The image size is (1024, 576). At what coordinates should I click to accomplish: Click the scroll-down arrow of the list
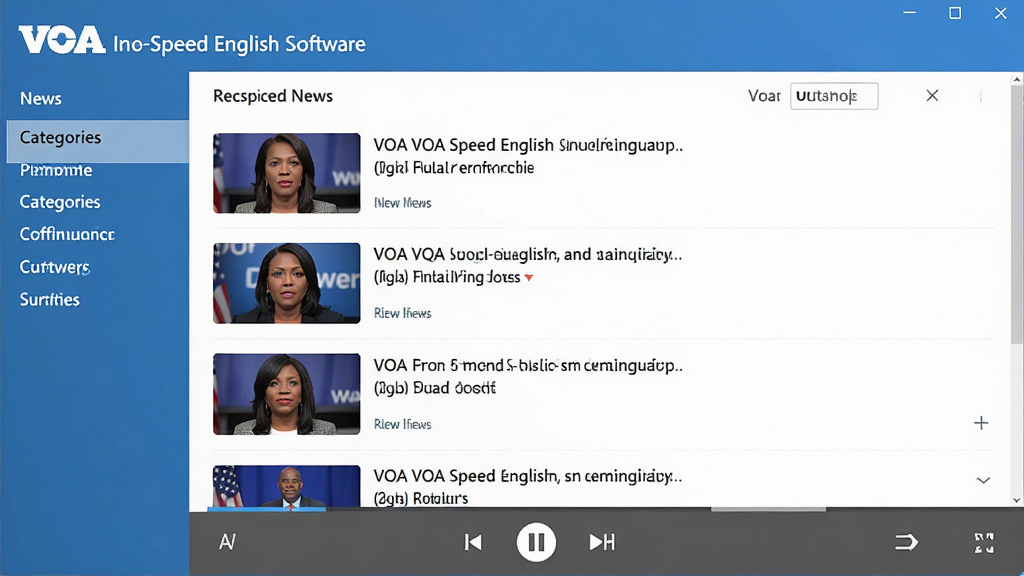(x=1017, y=500)
